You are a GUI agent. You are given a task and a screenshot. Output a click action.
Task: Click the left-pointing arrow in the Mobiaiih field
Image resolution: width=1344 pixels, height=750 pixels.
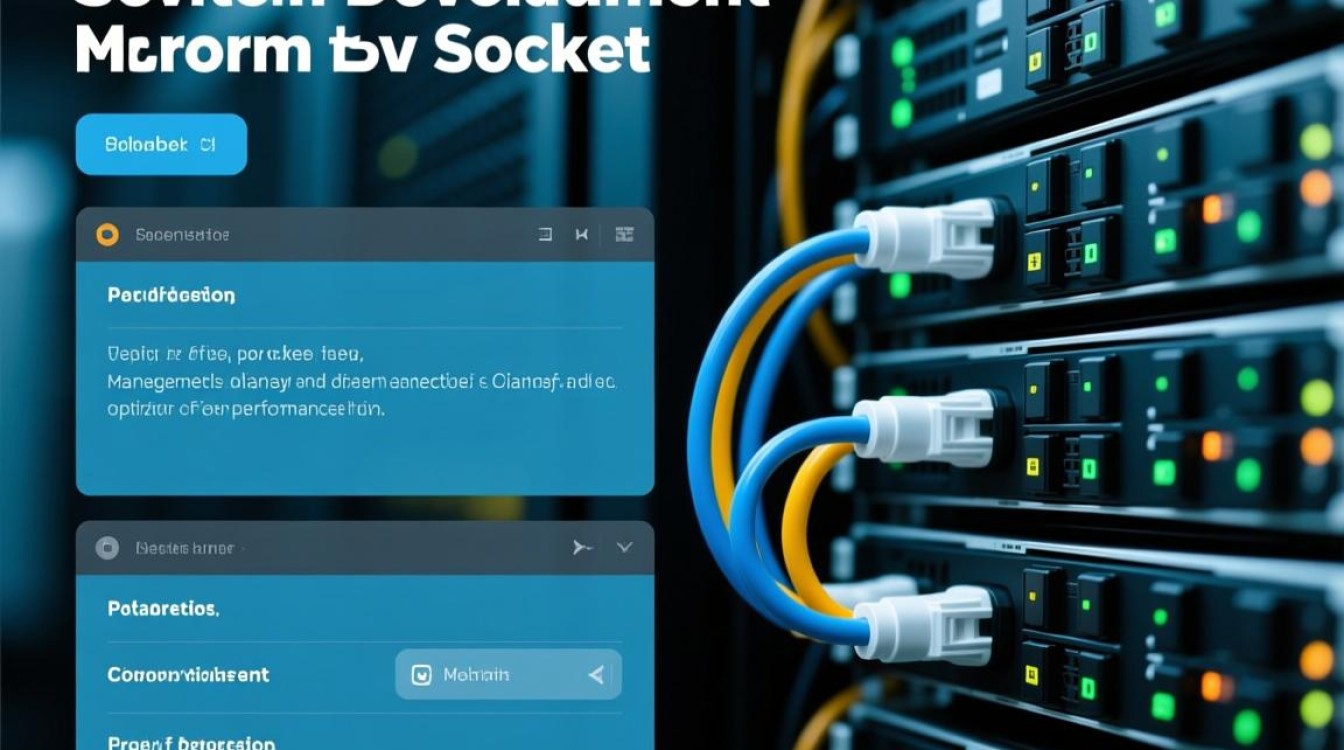[x=596, y=675]
